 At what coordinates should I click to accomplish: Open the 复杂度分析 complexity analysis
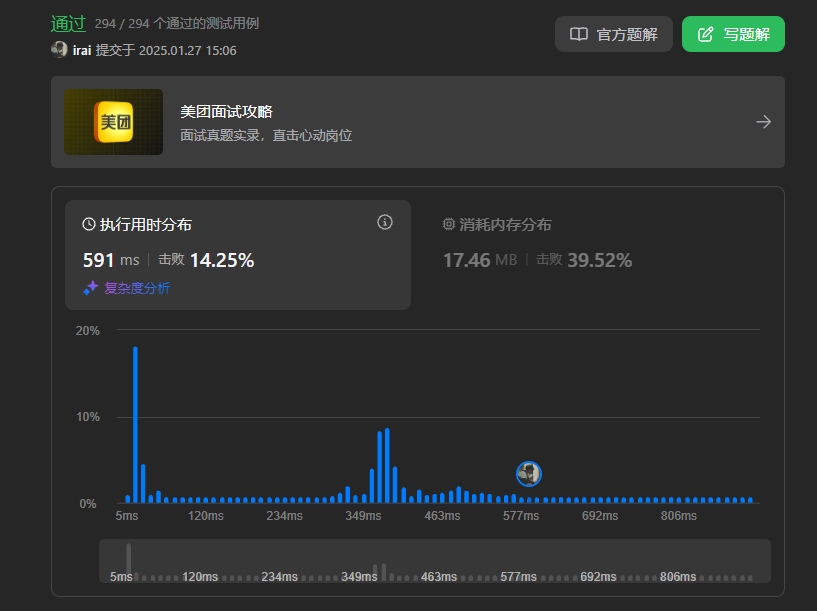137,288
